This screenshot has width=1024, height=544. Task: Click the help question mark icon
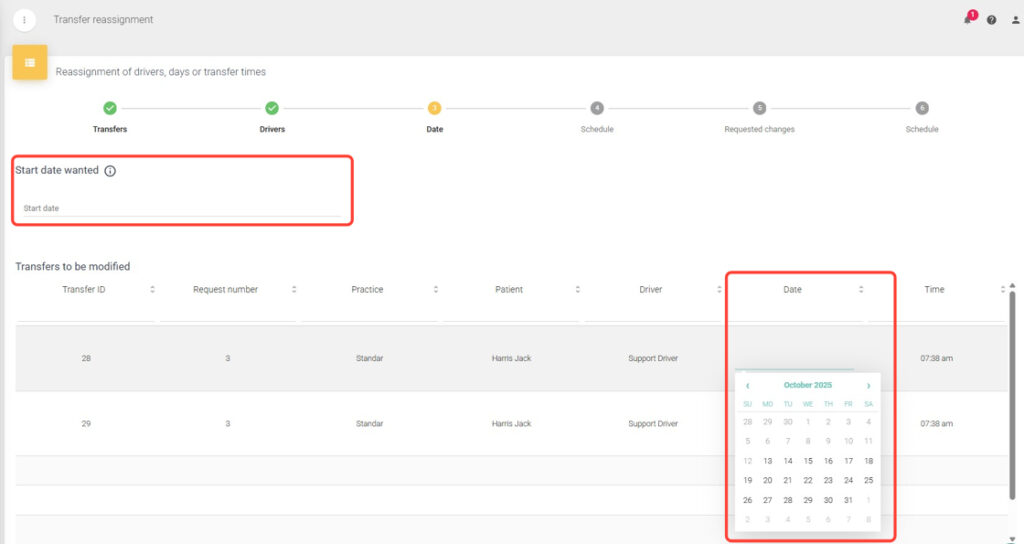[991, 20]
